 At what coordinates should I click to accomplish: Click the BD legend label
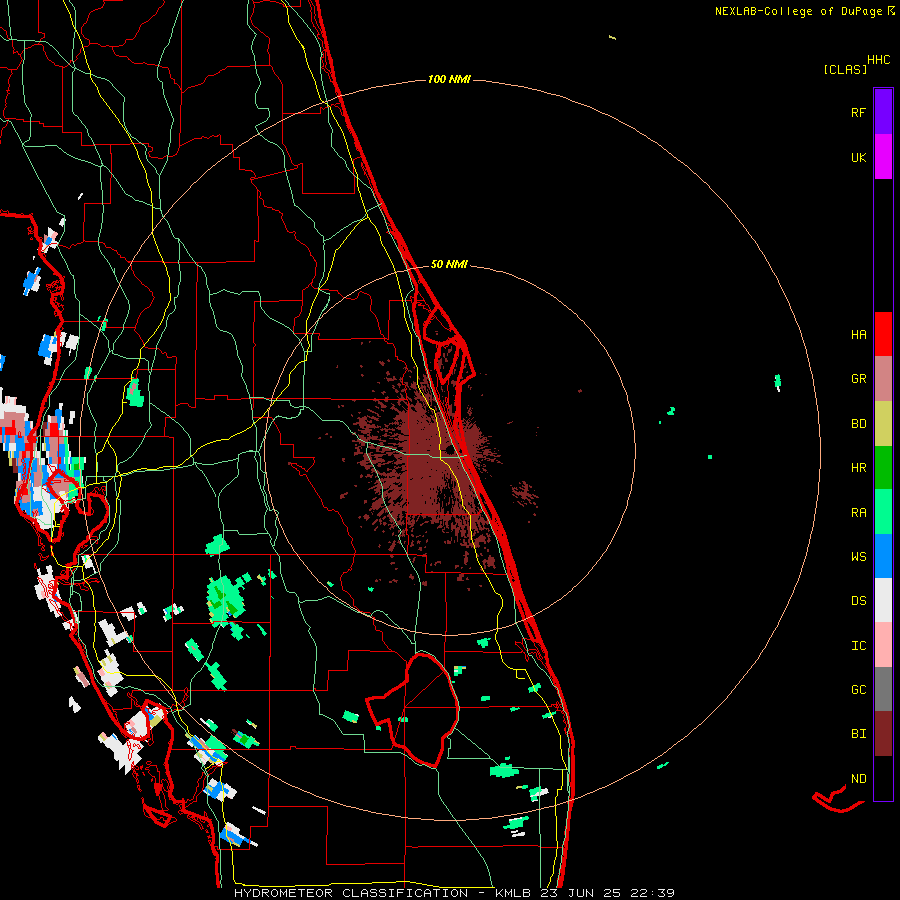(x=858, y=424)
